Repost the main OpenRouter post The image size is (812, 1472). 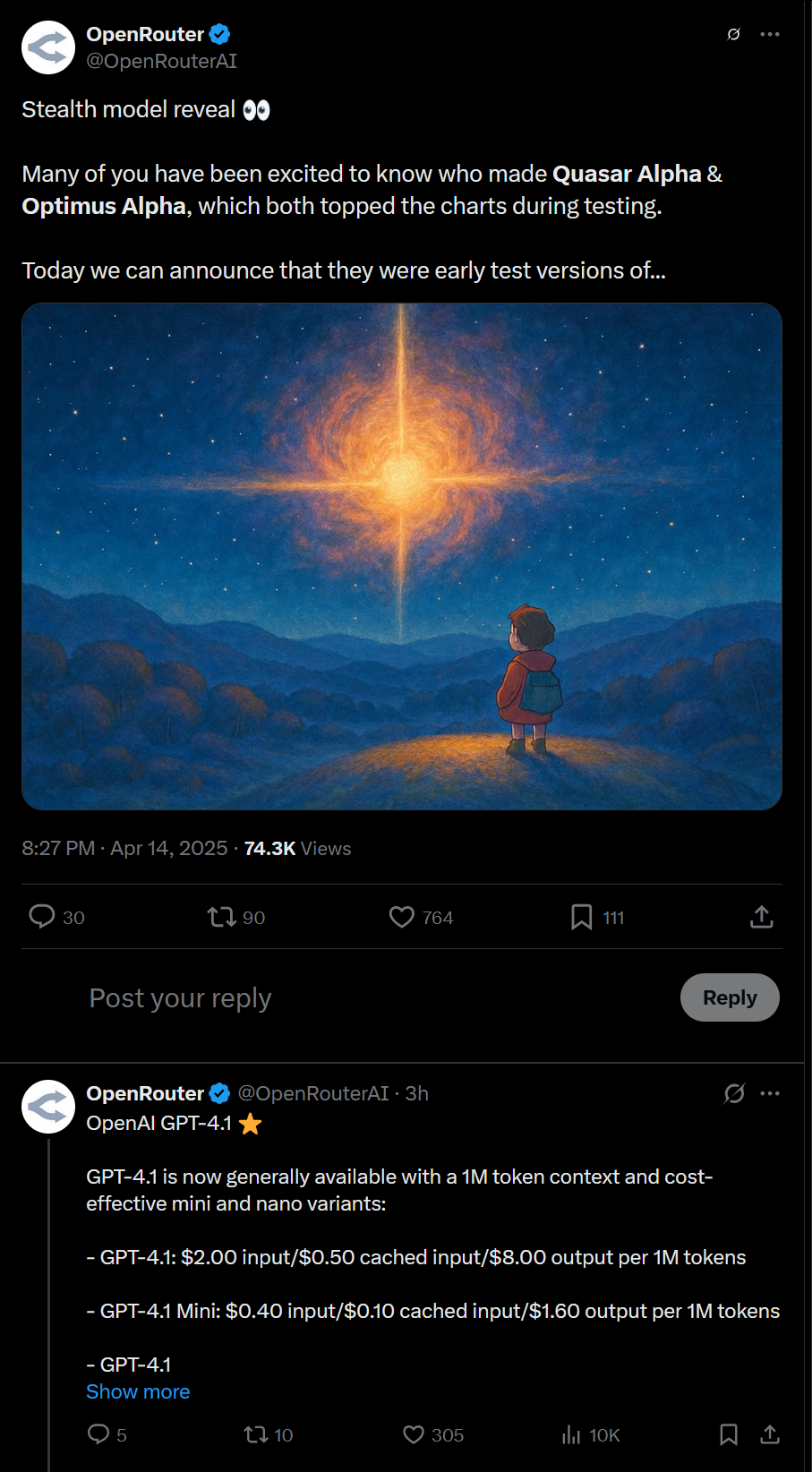(221, 916)
